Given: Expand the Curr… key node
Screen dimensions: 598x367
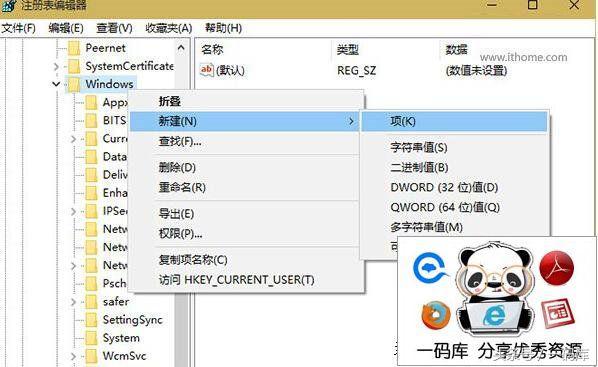Looking at the screenshot, I should click(x=74, y=139).
